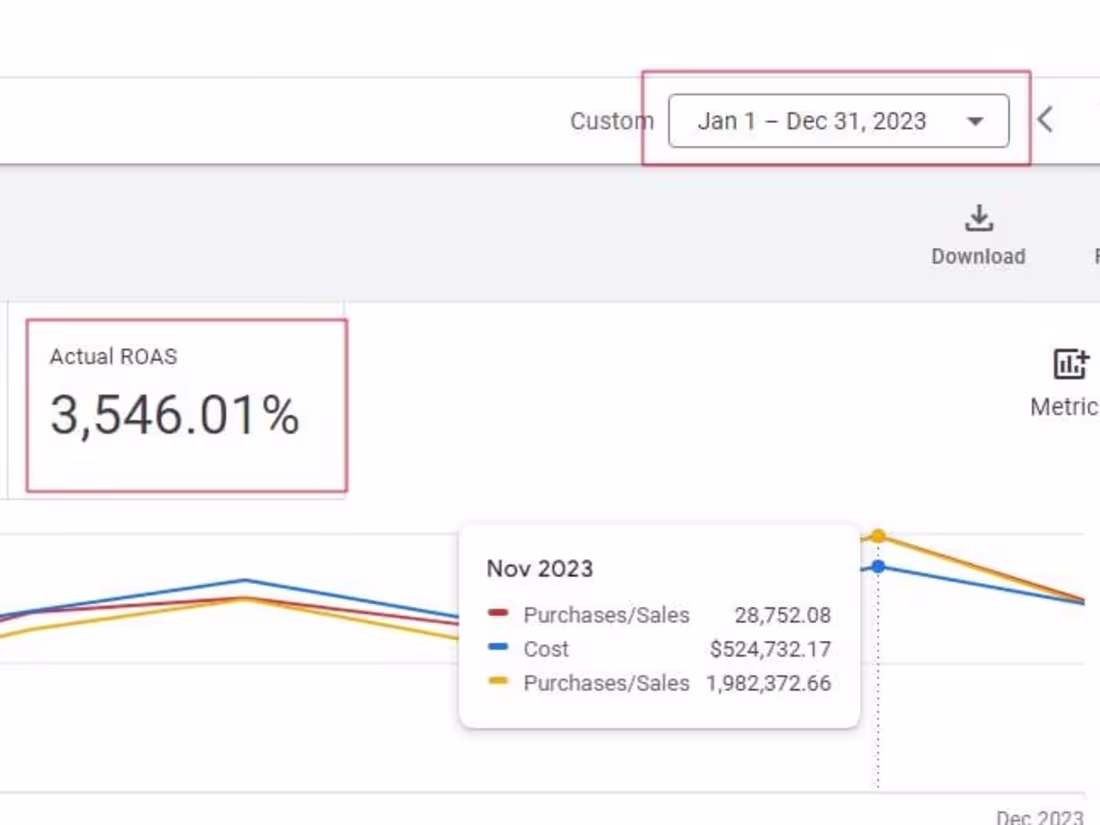Click the Dec 2023 axis label
The image size is (1100, 825).
(x=1040, y=817)
